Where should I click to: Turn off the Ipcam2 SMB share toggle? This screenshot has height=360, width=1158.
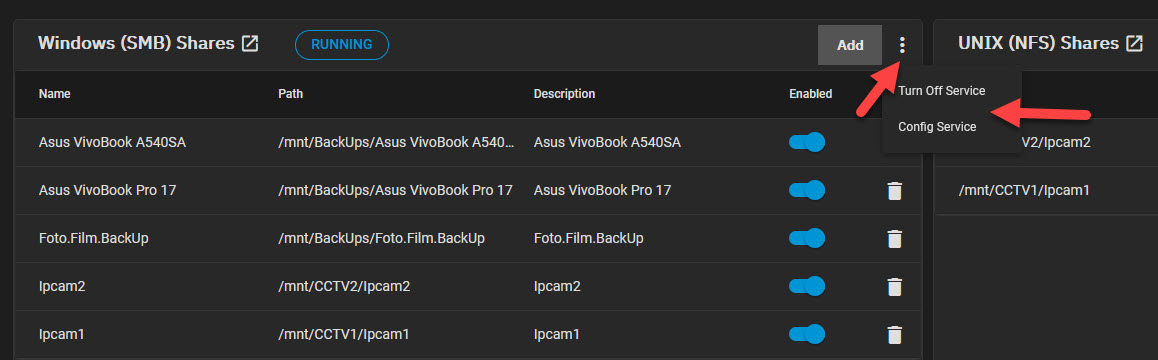[x=806, y=286]
